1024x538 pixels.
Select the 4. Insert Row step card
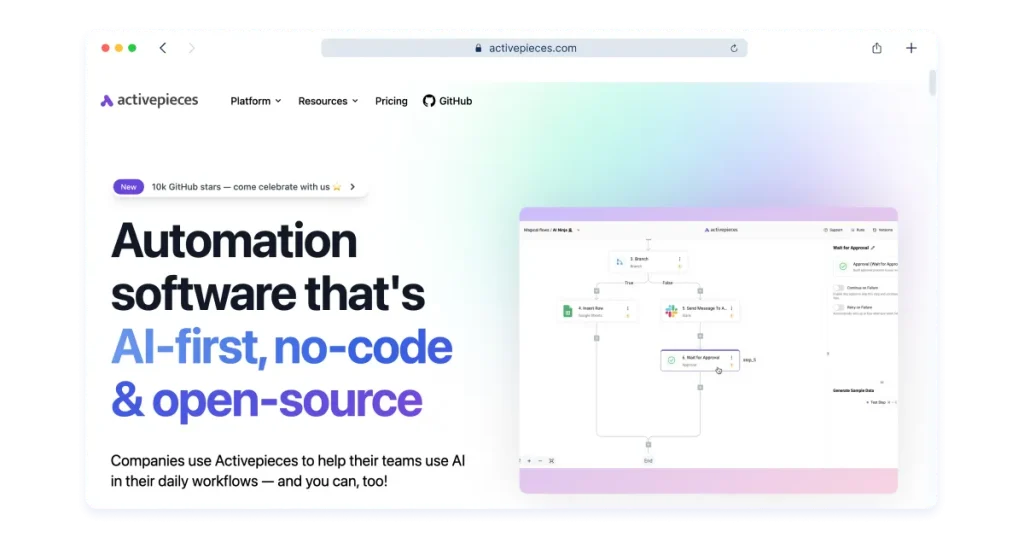[596, 311]
